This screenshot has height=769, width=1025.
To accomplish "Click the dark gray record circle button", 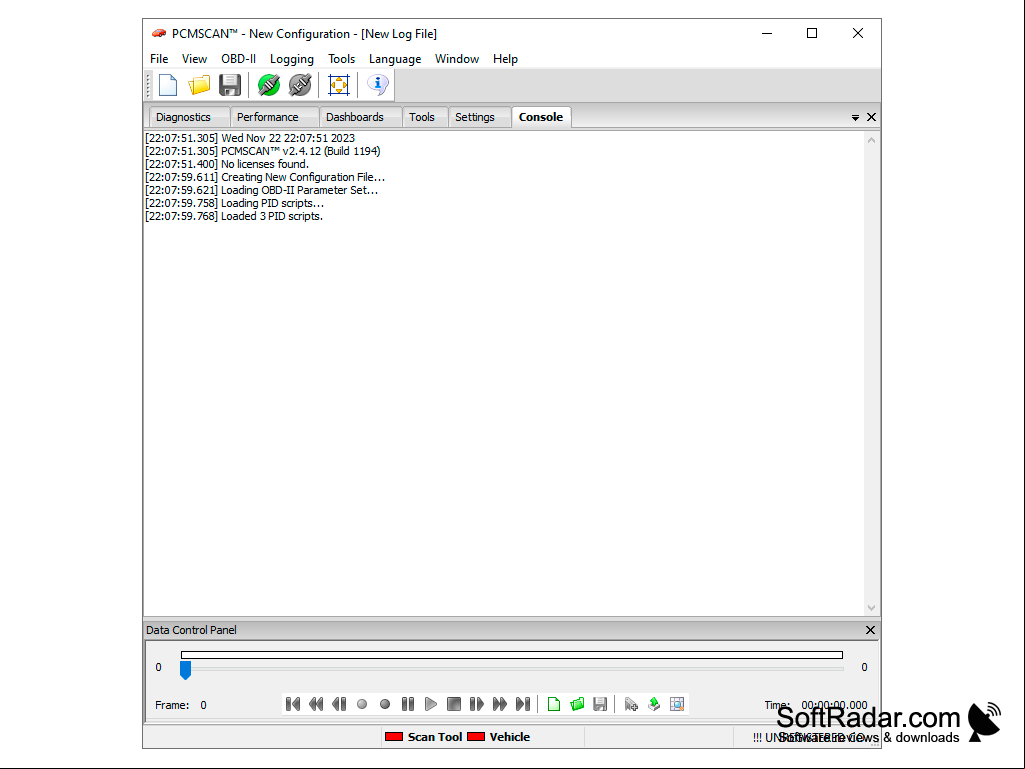I will [384, 704].
